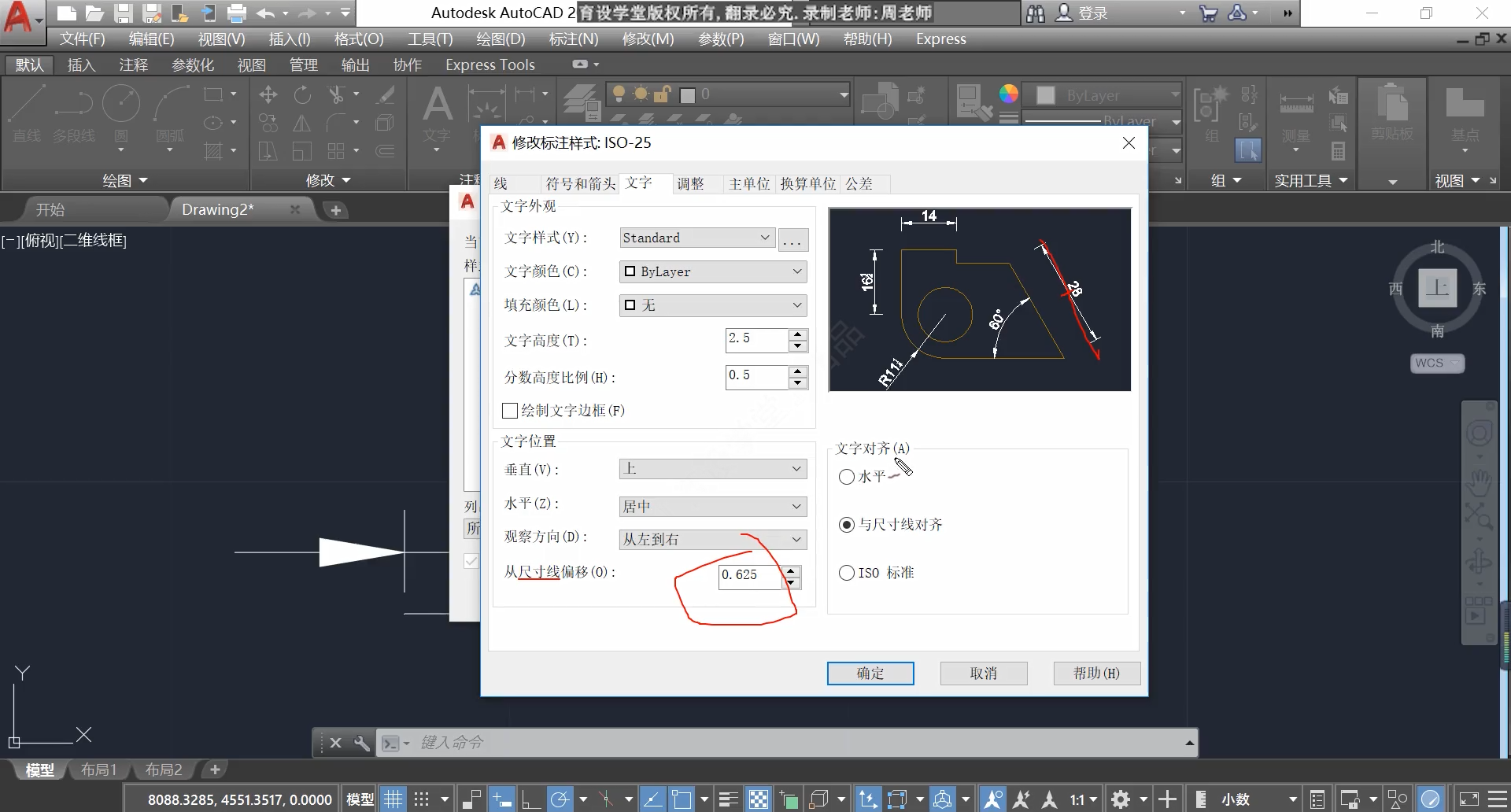The image size is (1511, 812).
Task: Click the workspace settings gear icon
Action: pos(1121,799)
